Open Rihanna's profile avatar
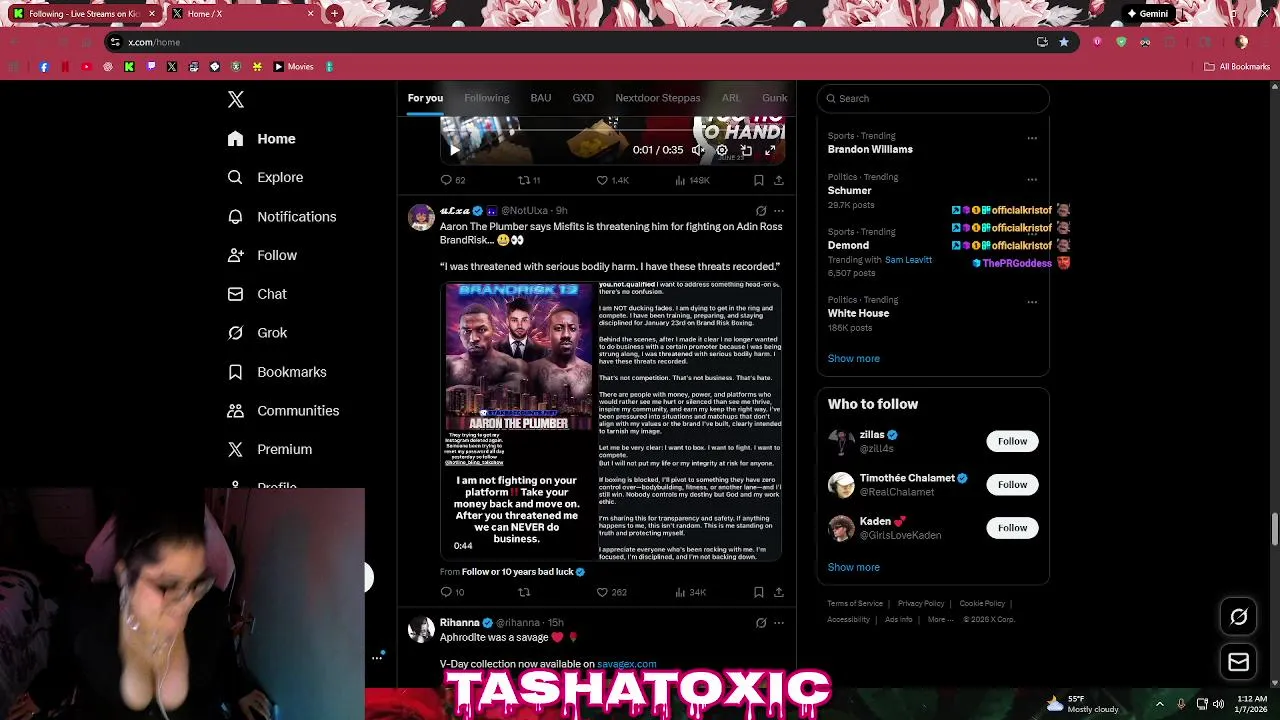This screenshot has width=1280, height=720. (421, 629)
